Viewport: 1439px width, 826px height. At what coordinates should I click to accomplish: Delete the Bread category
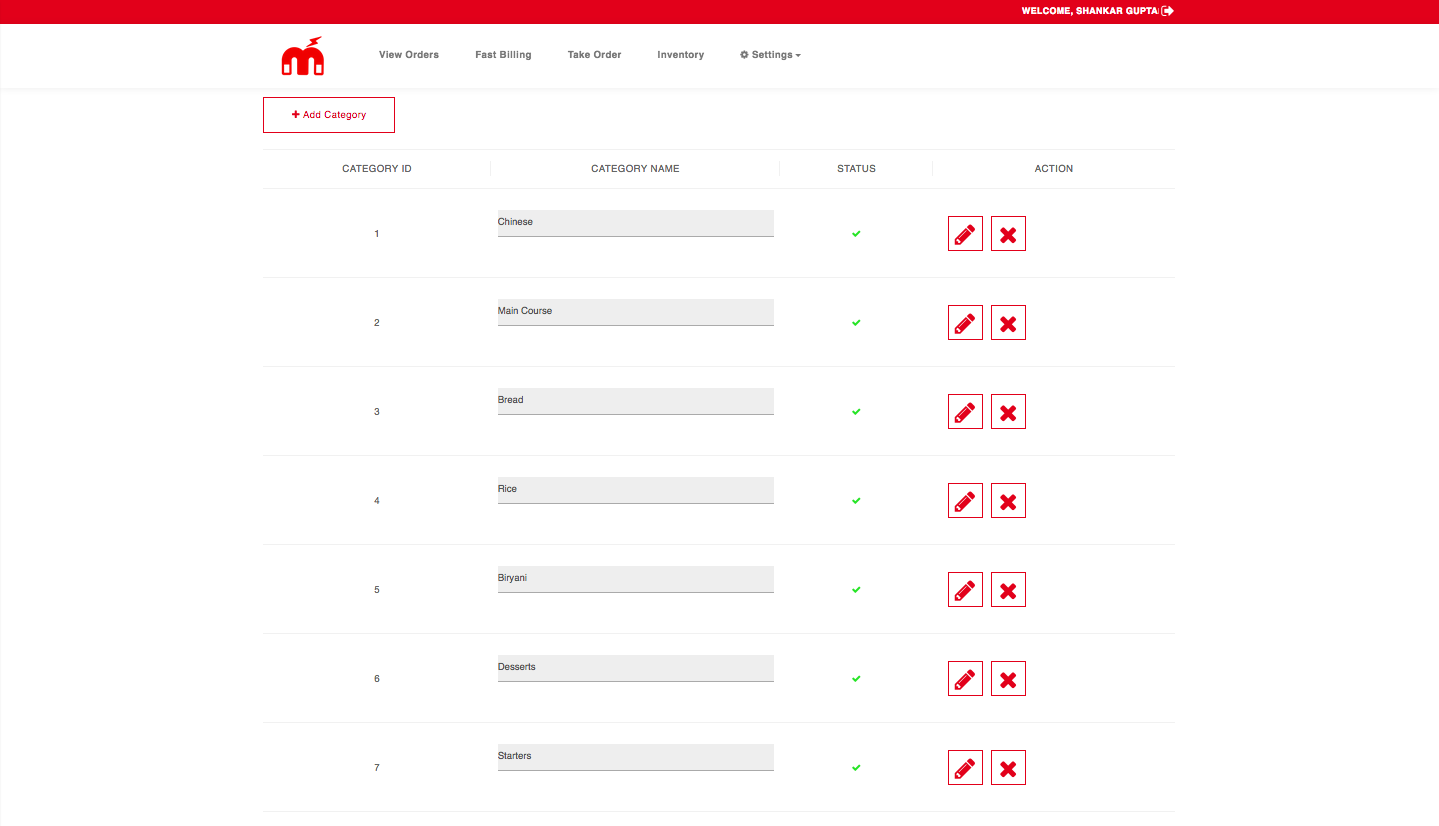coord(1008,412)
